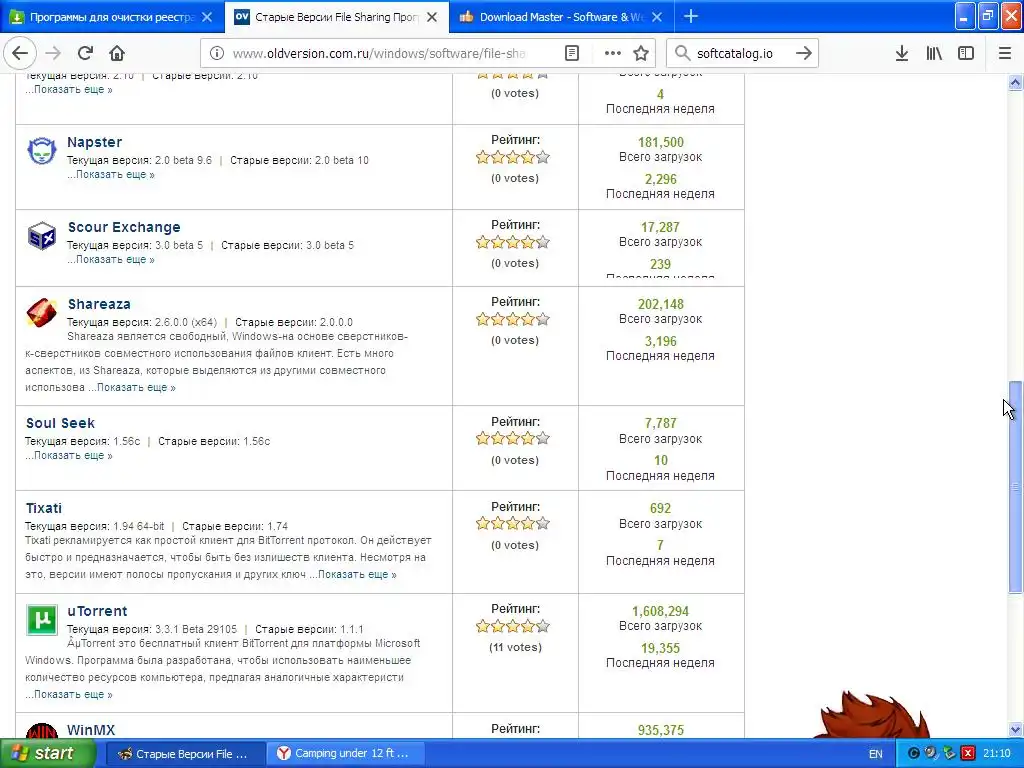Open the Firefox hamburger menu

[1005, 53]
